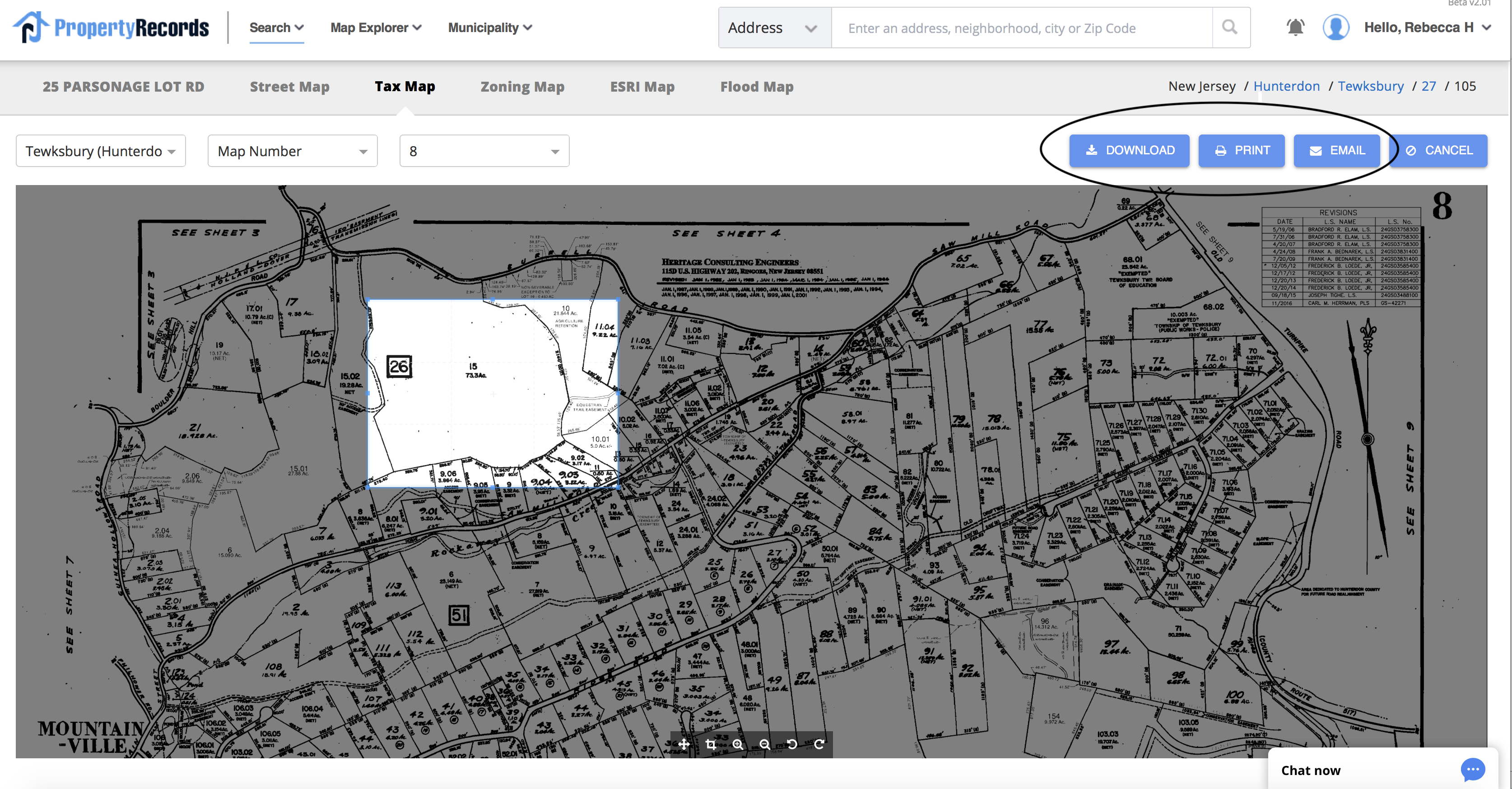The image size is (1512, 789).
Task: Download the map selection
Action: point(1129,150)
